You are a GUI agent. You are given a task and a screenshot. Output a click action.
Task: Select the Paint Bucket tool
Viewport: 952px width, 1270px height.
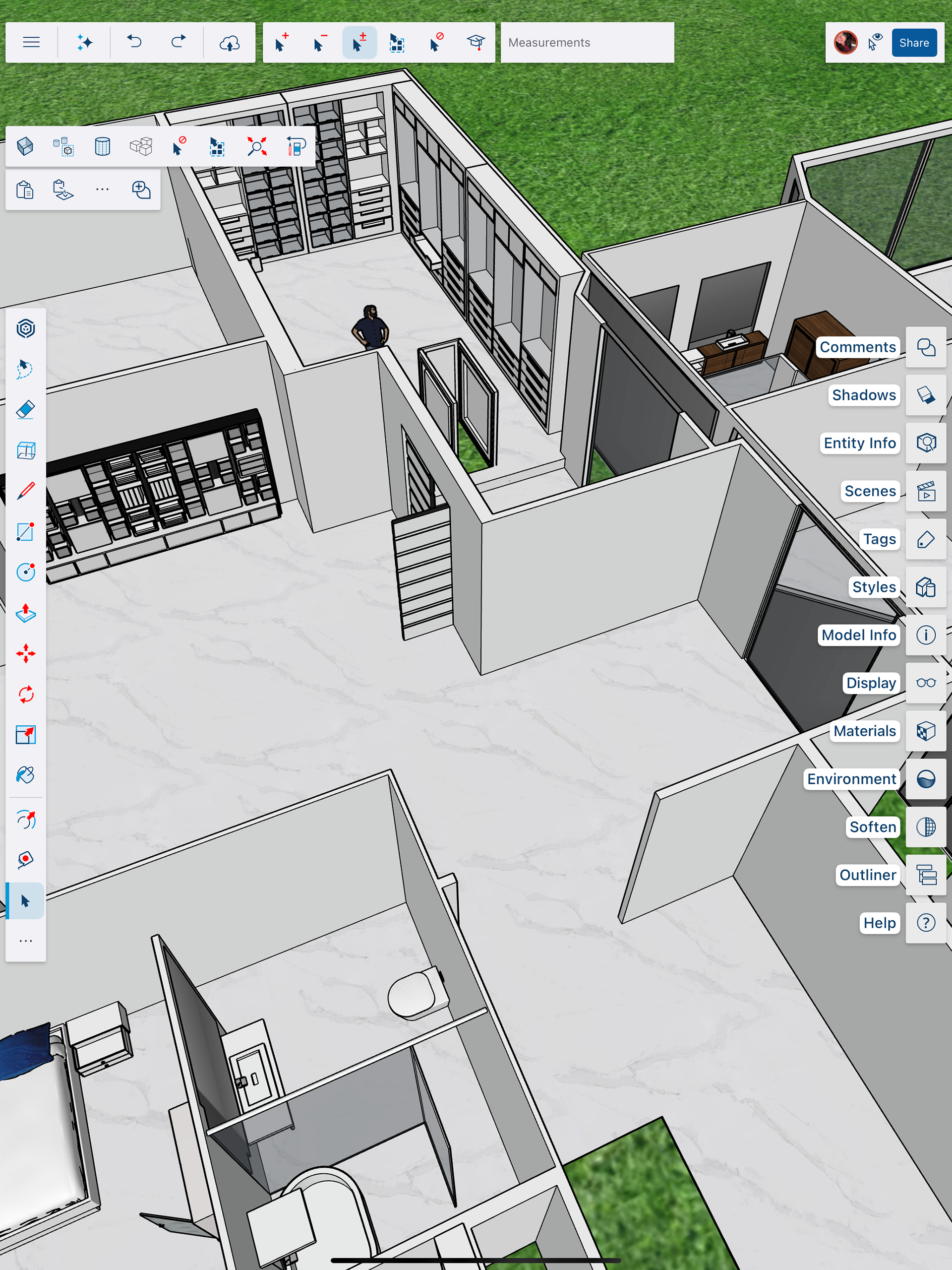(26, 775)
